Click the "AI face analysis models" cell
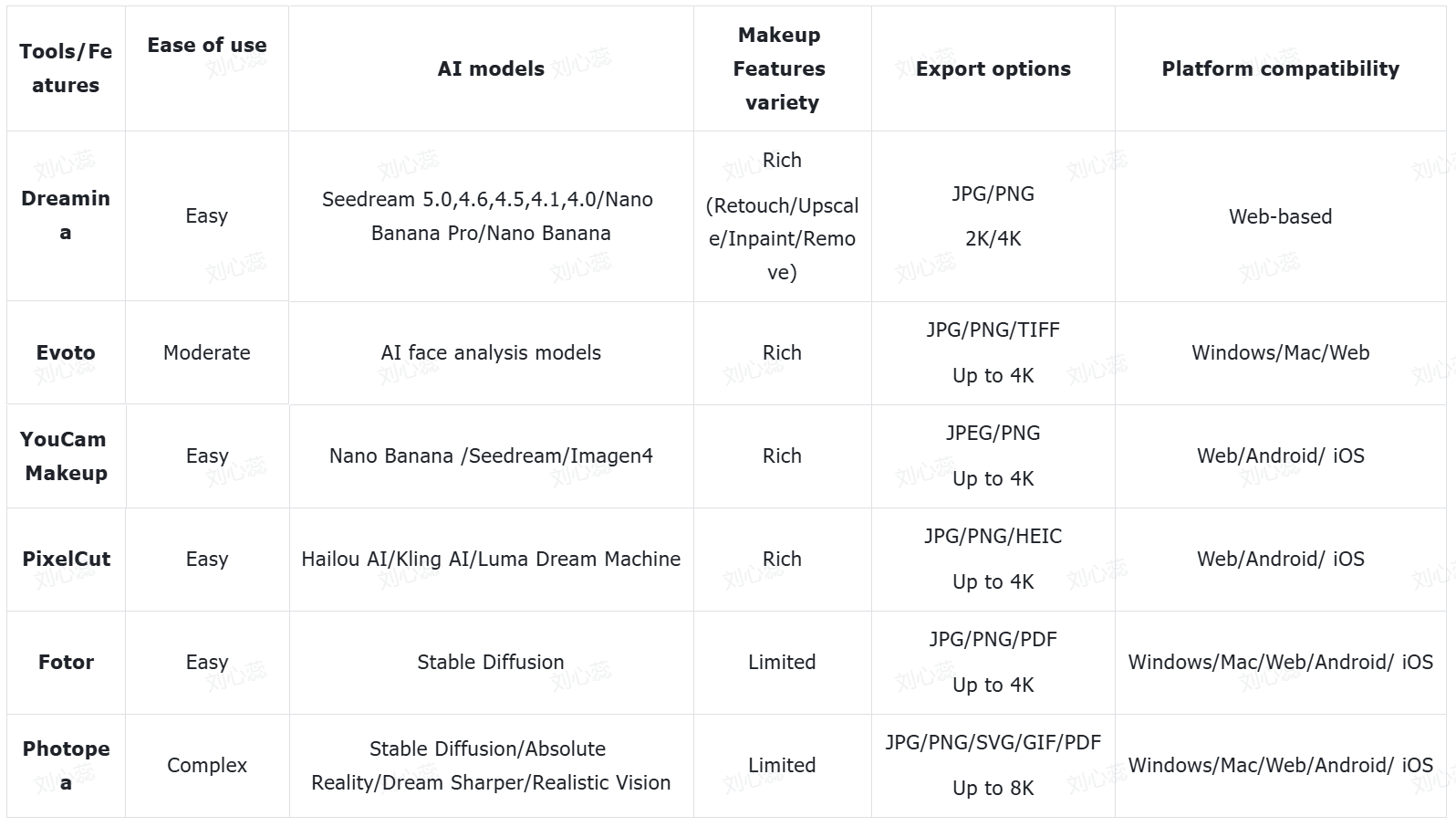Image resolution: width=1456 pixels, height=827 pixels. 491,352
